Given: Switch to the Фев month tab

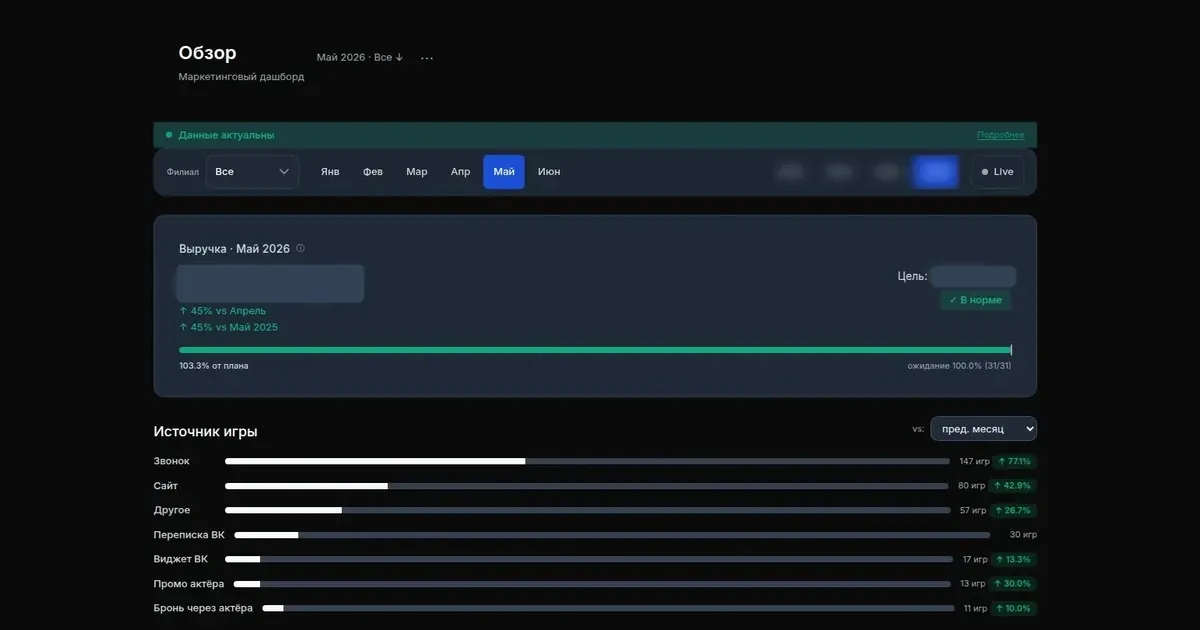Looking at the screenshot, I should coord(373,172).
